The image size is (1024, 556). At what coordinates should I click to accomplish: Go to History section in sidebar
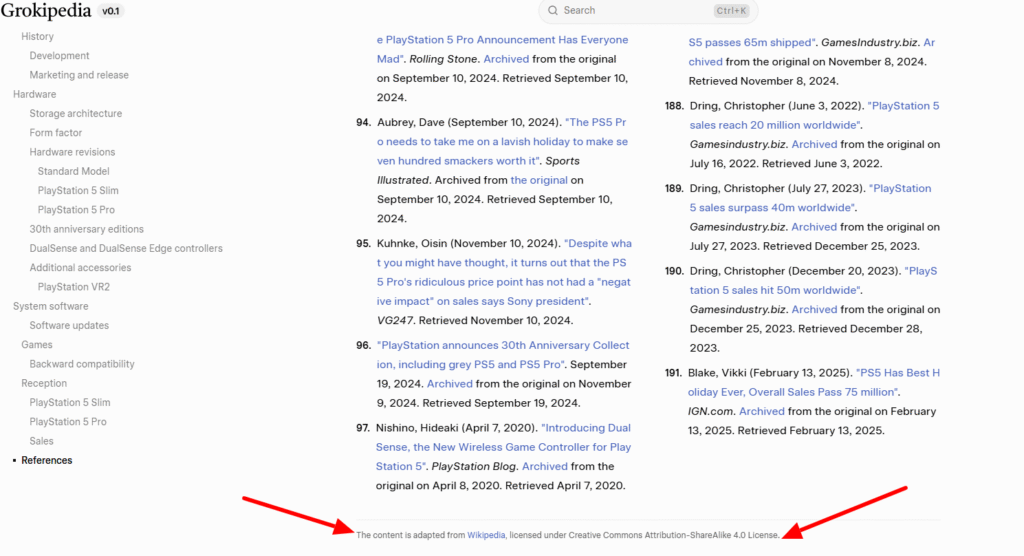pos(37,37)
